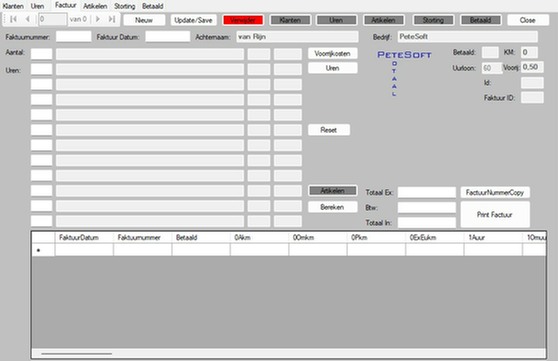Click the 0ExEukm column header

tap(435, 237)
